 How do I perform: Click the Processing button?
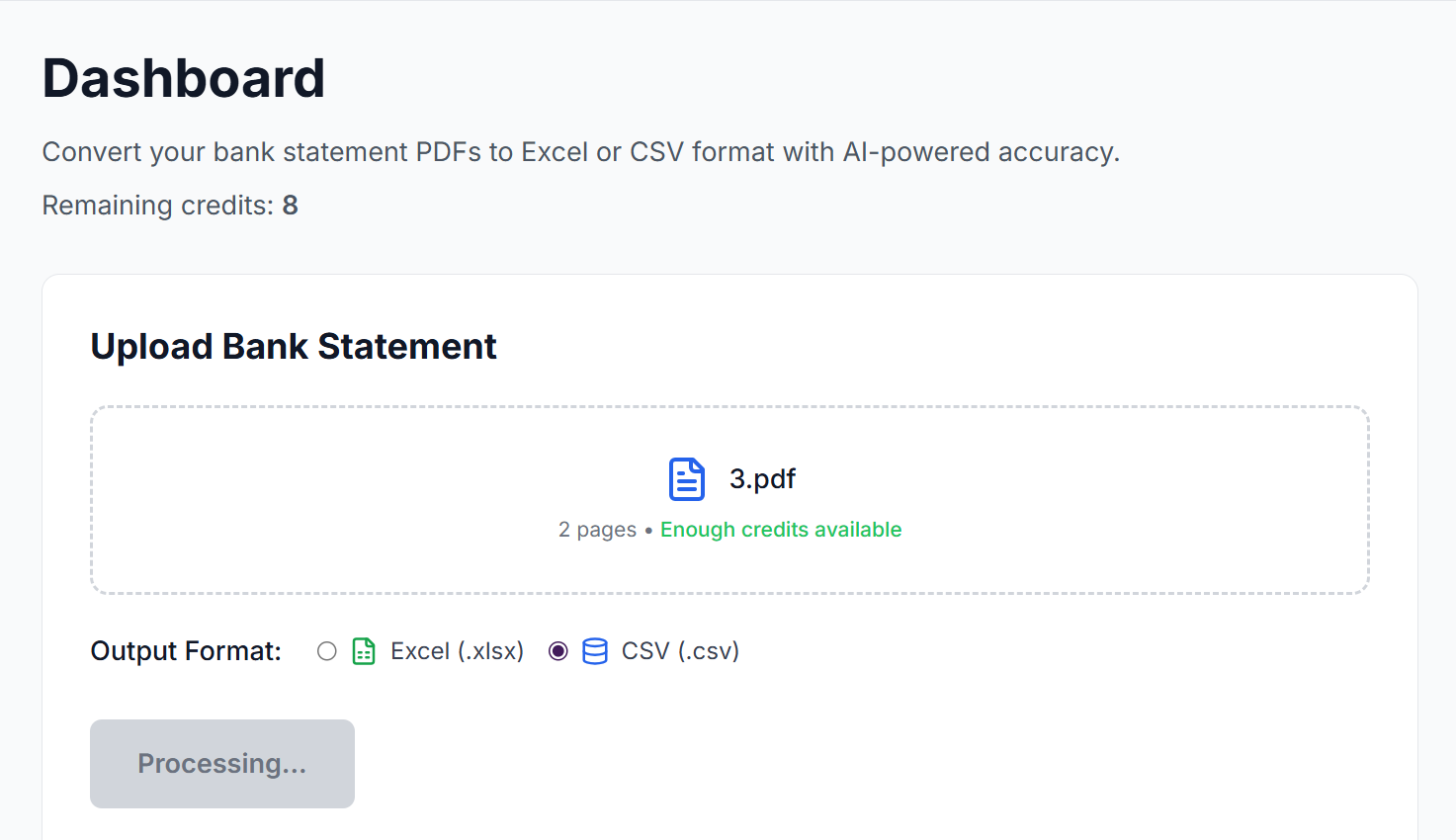[x=221, y=763]
